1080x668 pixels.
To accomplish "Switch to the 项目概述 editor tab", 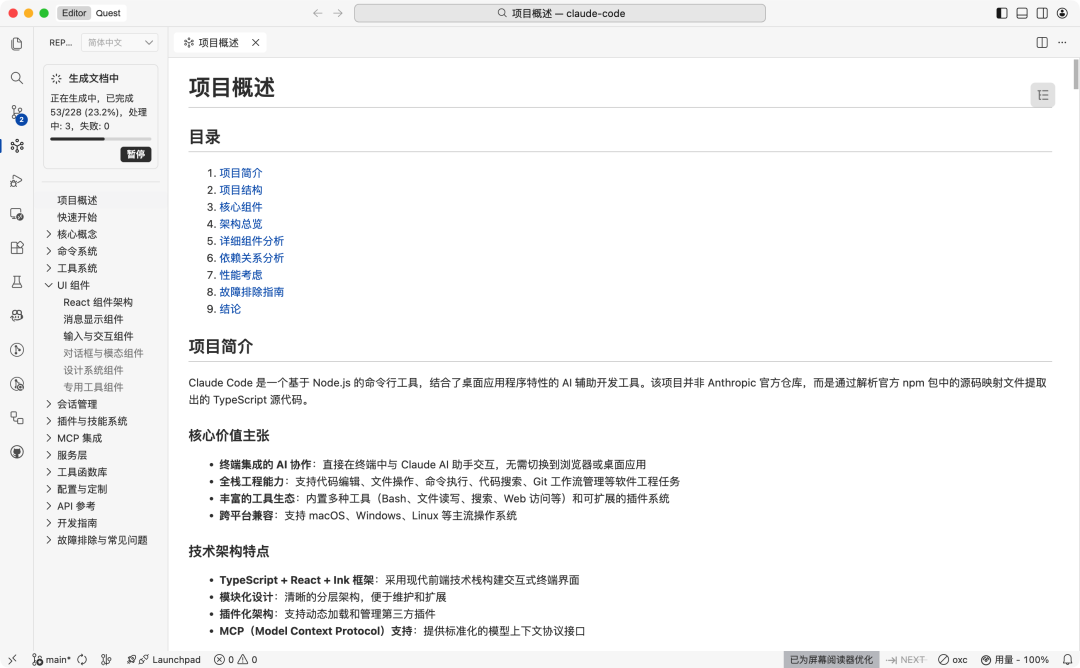I will coord(216,43).
